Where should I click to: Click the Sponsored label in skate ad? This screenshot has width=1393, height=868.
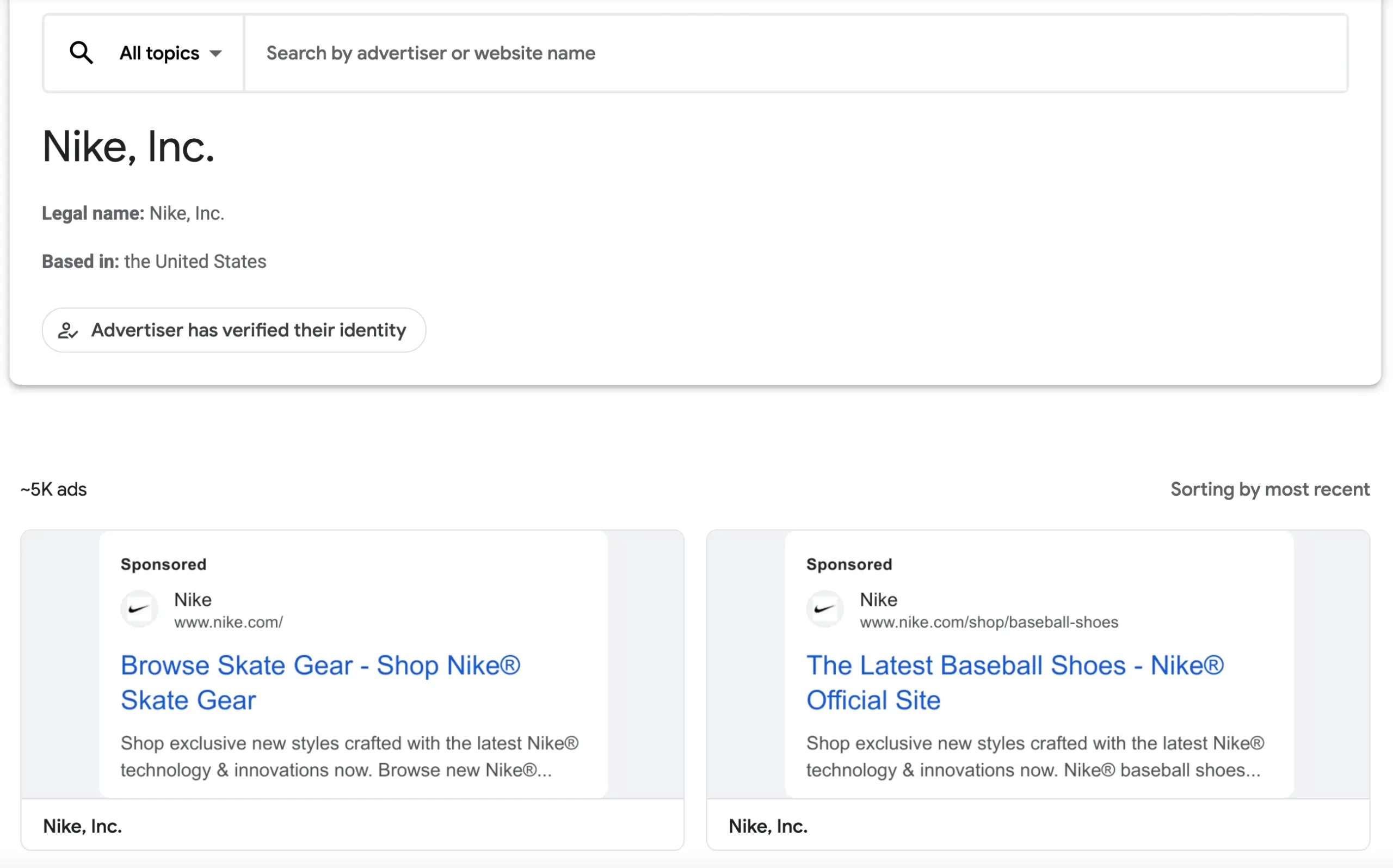tap(164, 564)
